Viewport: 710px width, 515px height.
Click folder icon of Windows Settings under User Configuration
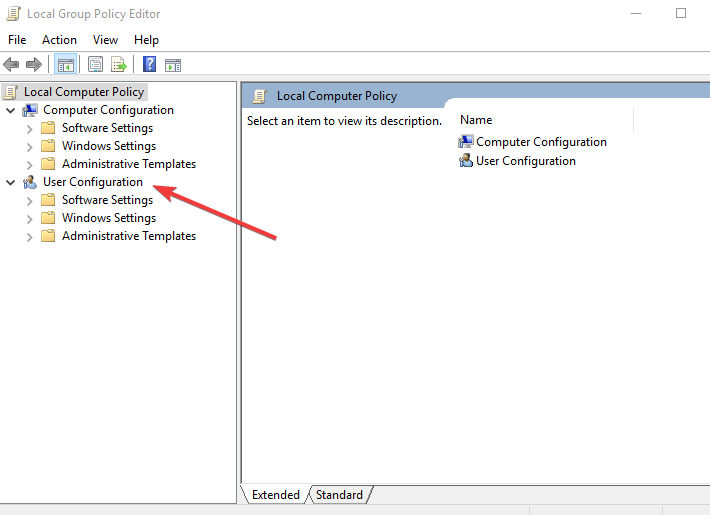[x=48, y=218]
